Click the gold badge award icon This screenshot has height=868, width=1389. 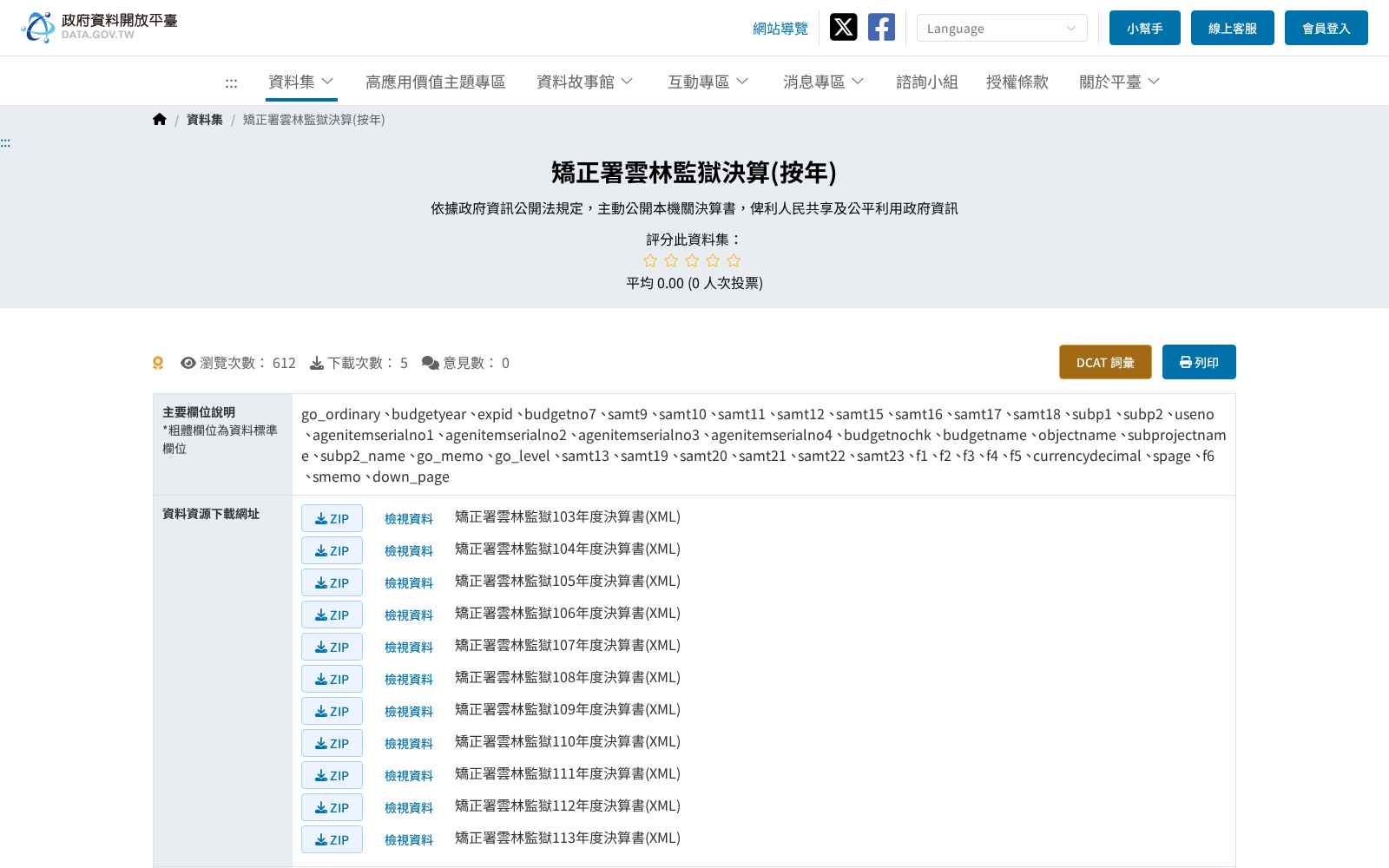coord(158,363)
